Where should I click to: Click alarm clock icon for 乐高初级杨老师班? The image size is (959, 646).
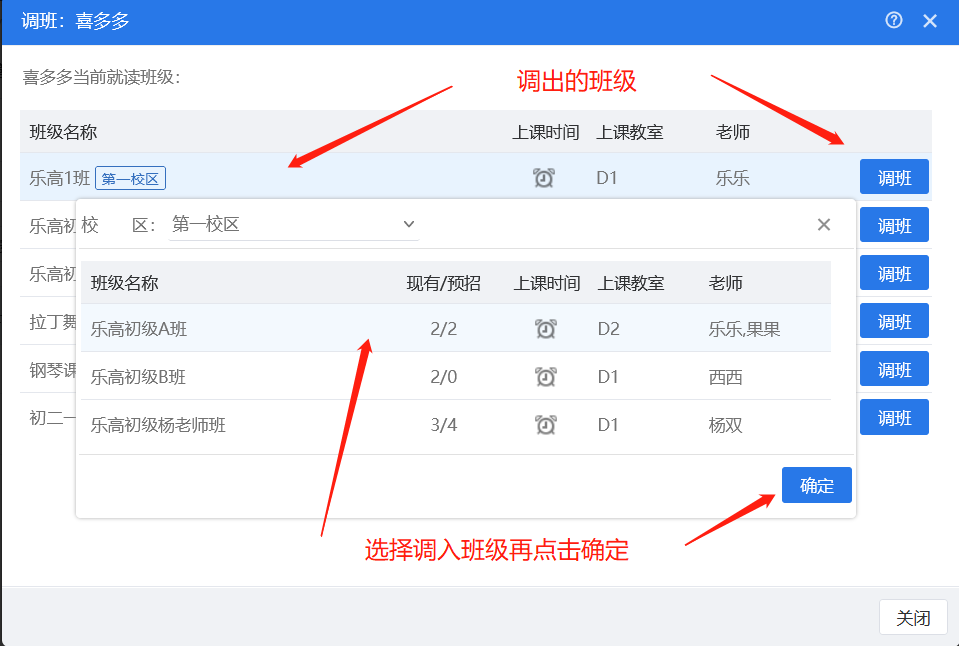pos(546,424)
